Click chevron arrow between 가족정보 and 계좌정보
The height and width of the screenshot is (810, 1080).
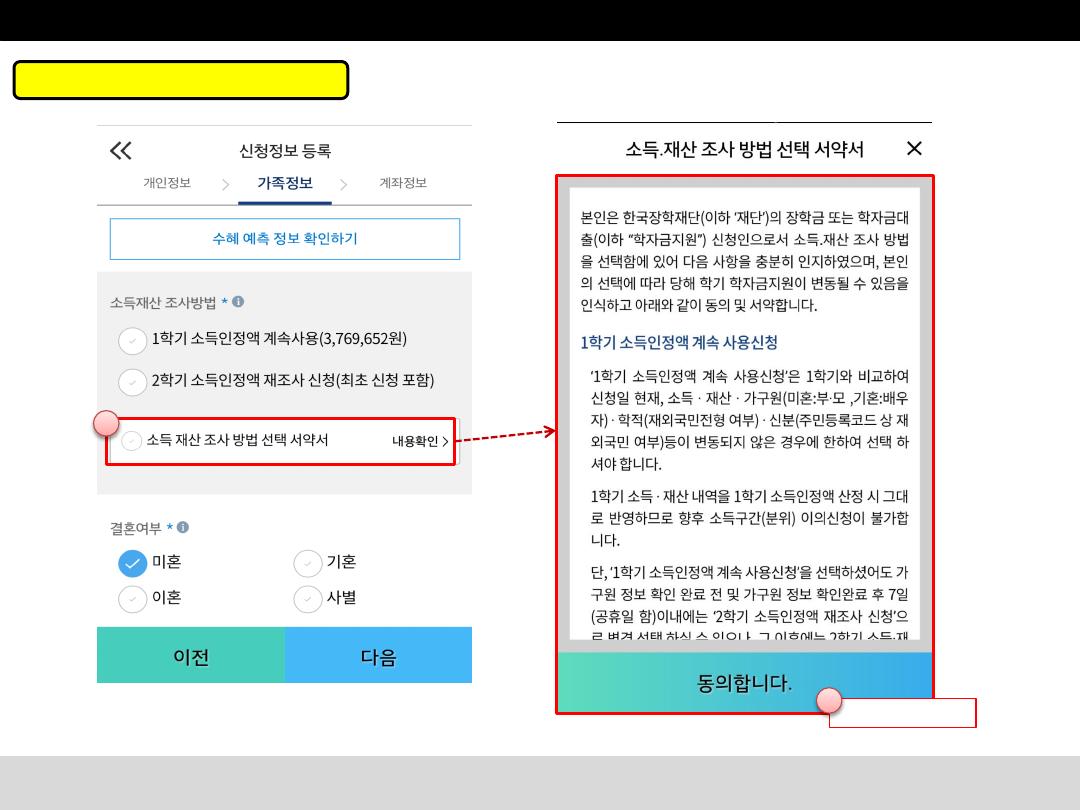click(343, 184)
